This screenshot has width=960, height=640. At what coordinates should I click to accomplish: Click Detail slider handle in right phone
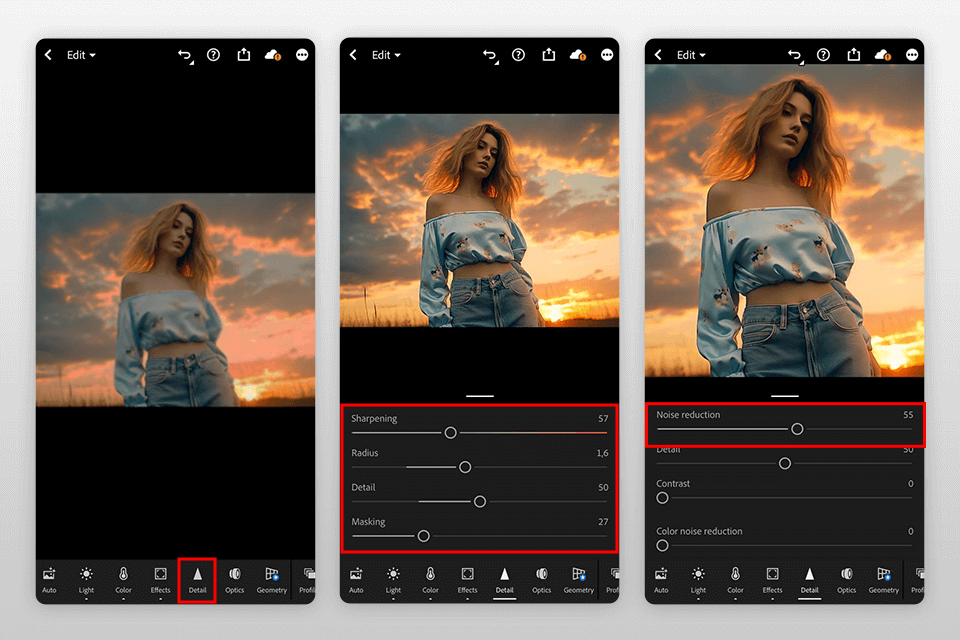(x=785, y=464)
